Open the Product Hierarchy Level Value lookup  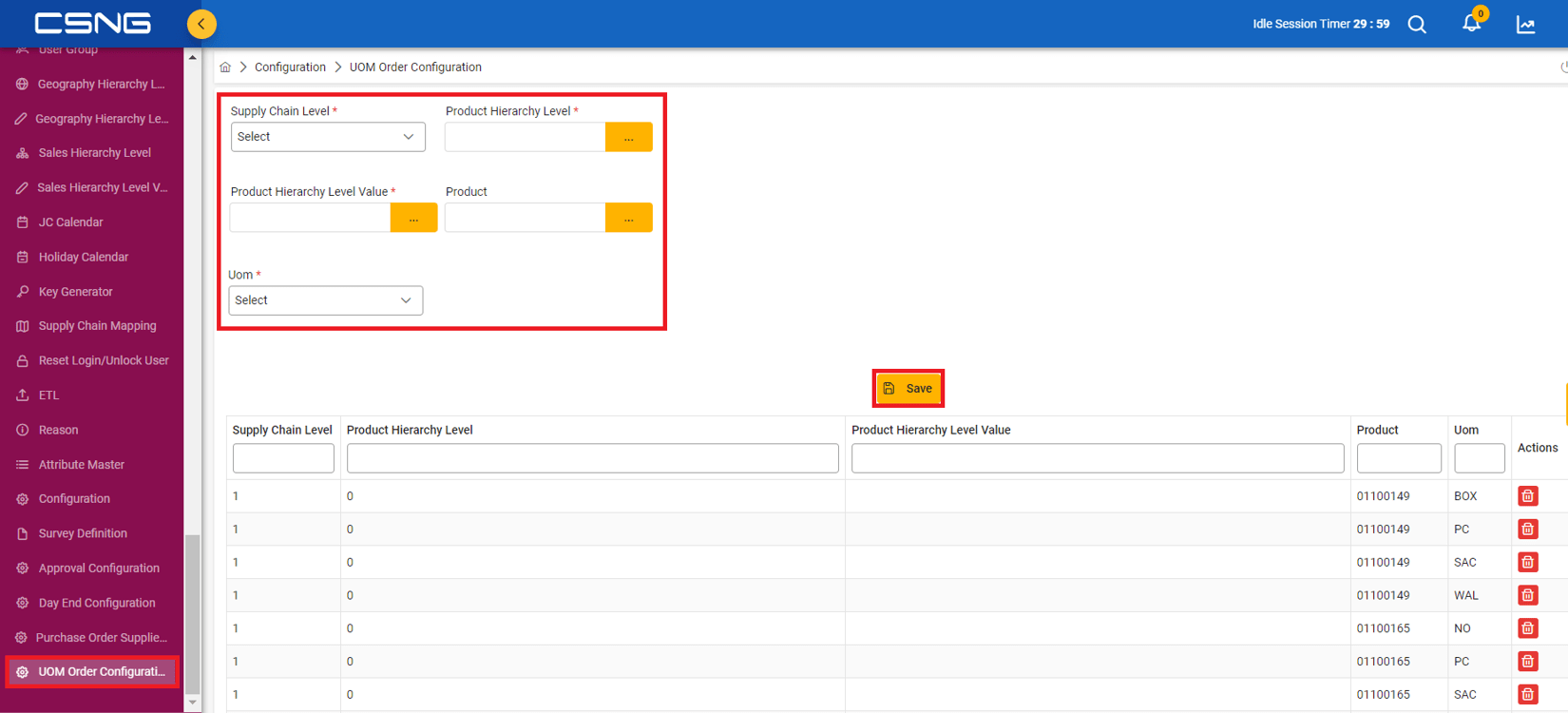[x=414, y=218]
